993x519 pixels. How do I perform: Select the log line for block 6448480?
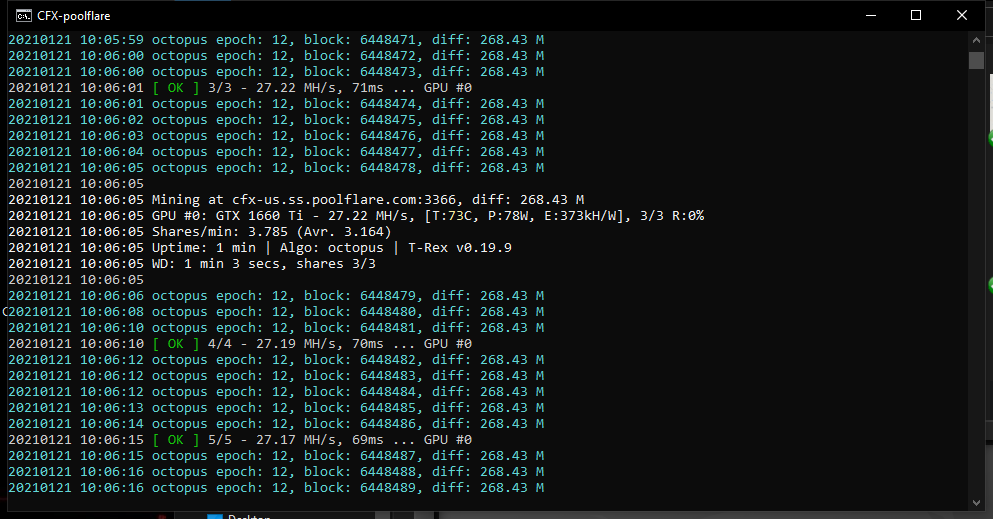click(276, 311)
